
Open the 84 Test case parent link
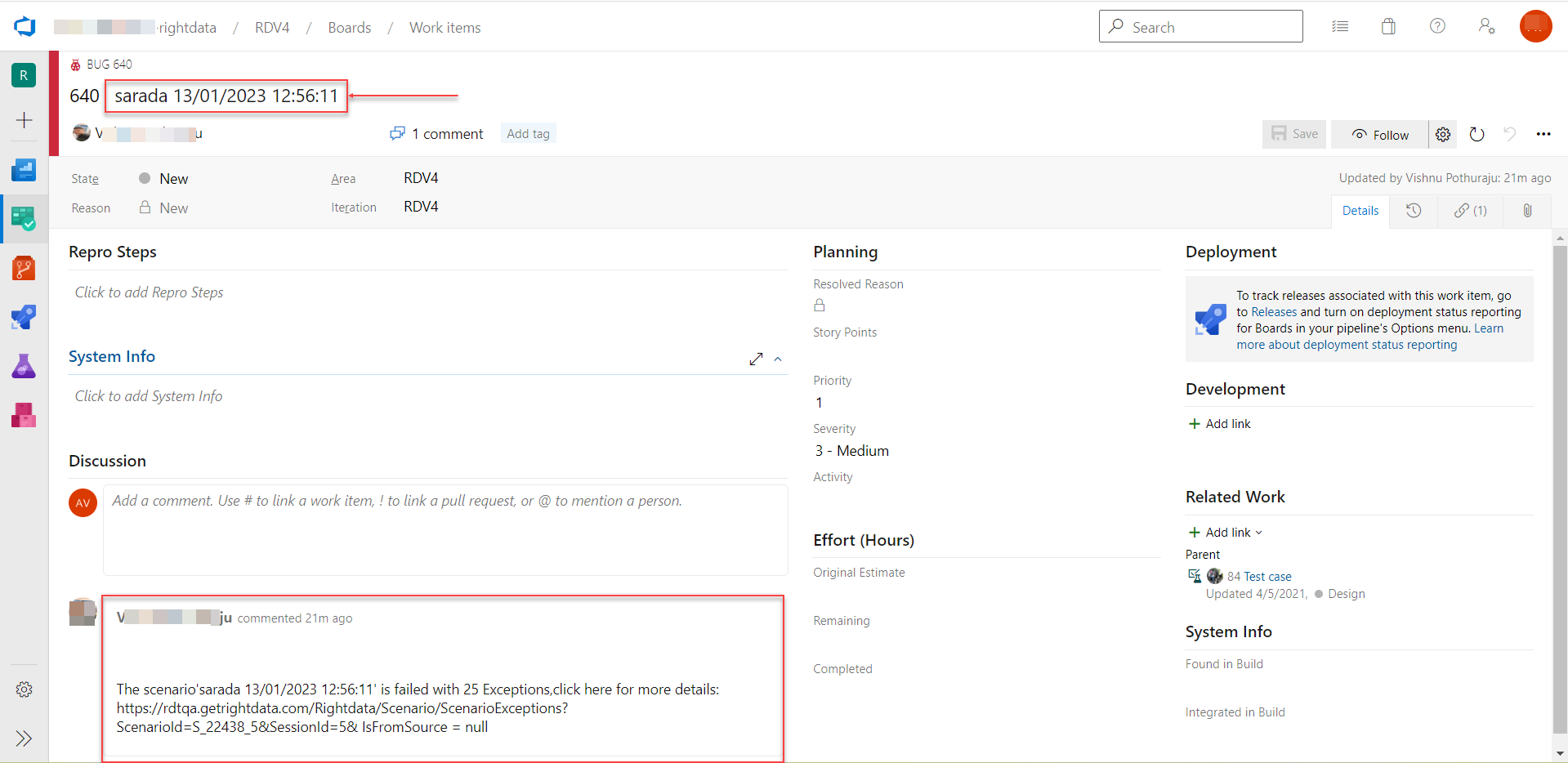[1259, 577]
